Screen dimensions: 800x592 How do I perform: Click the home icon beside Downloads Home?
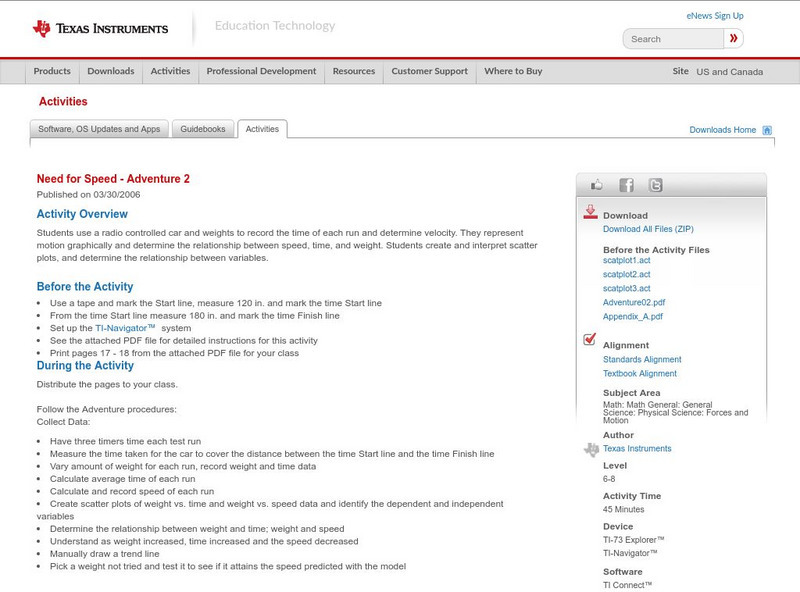pyautogui.click(x=767, y=130)
